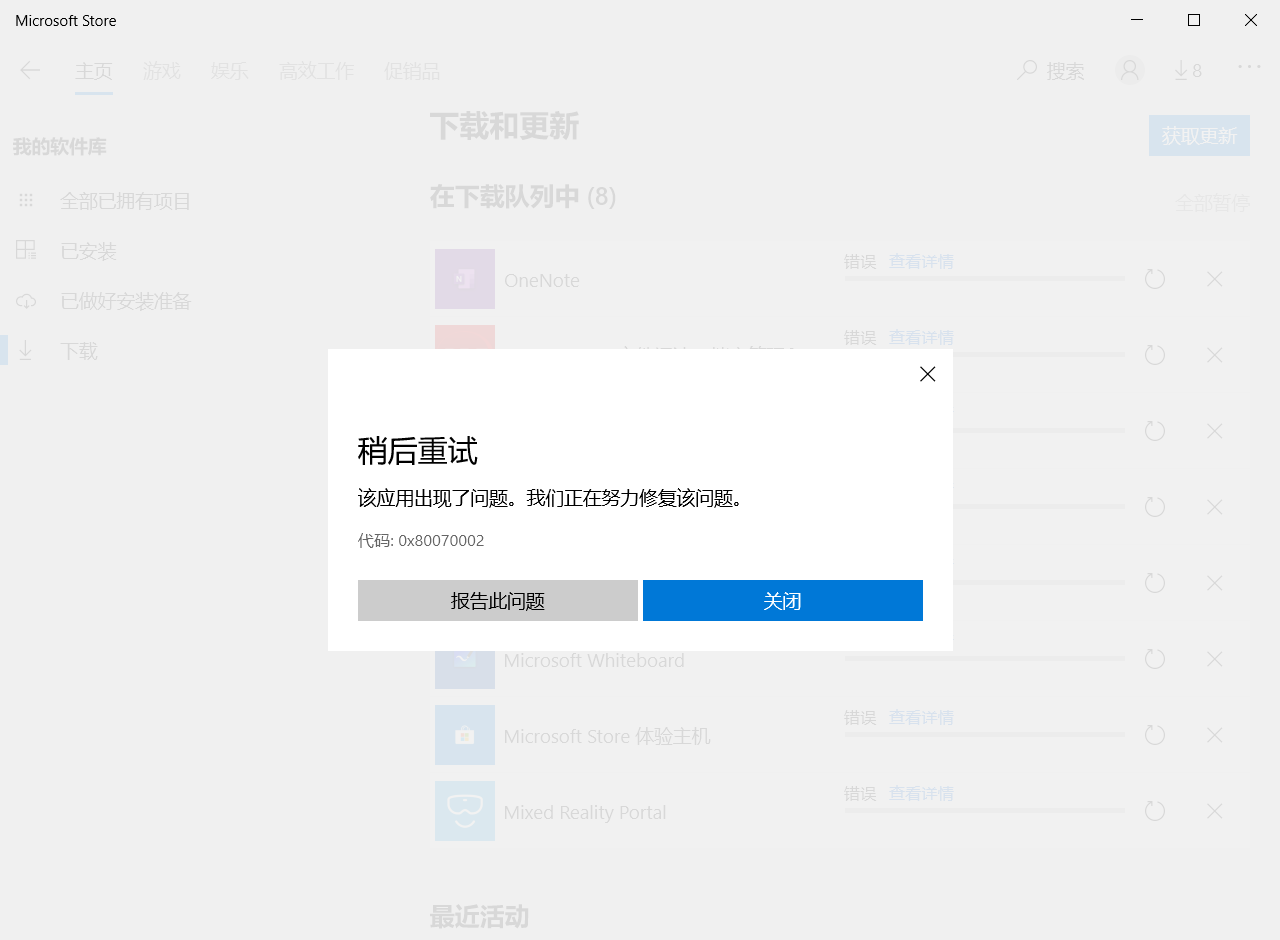Open the downloads indicator showing 8
The width and height of the screenshot is (1280, 940).
point(1188,71)
